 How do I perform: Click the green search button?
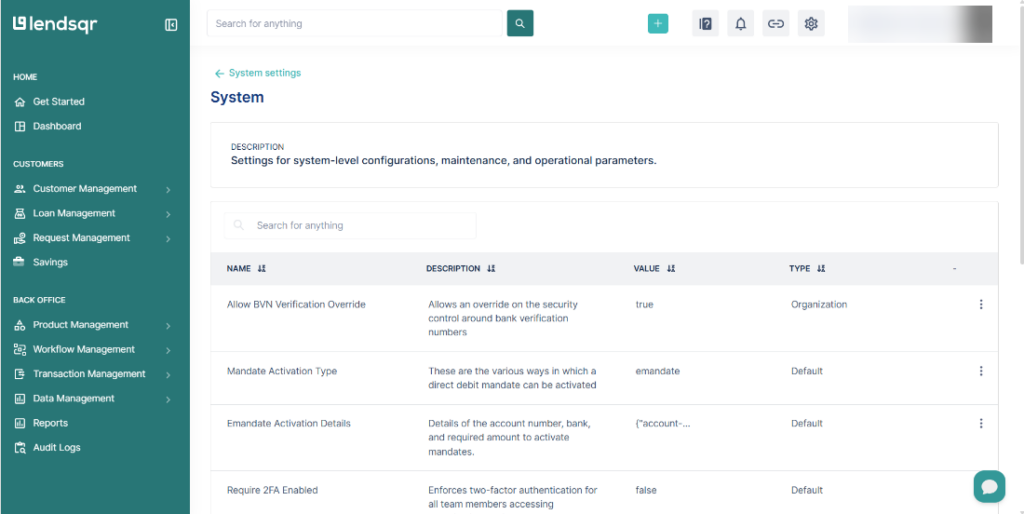click(x=520, y=24)
